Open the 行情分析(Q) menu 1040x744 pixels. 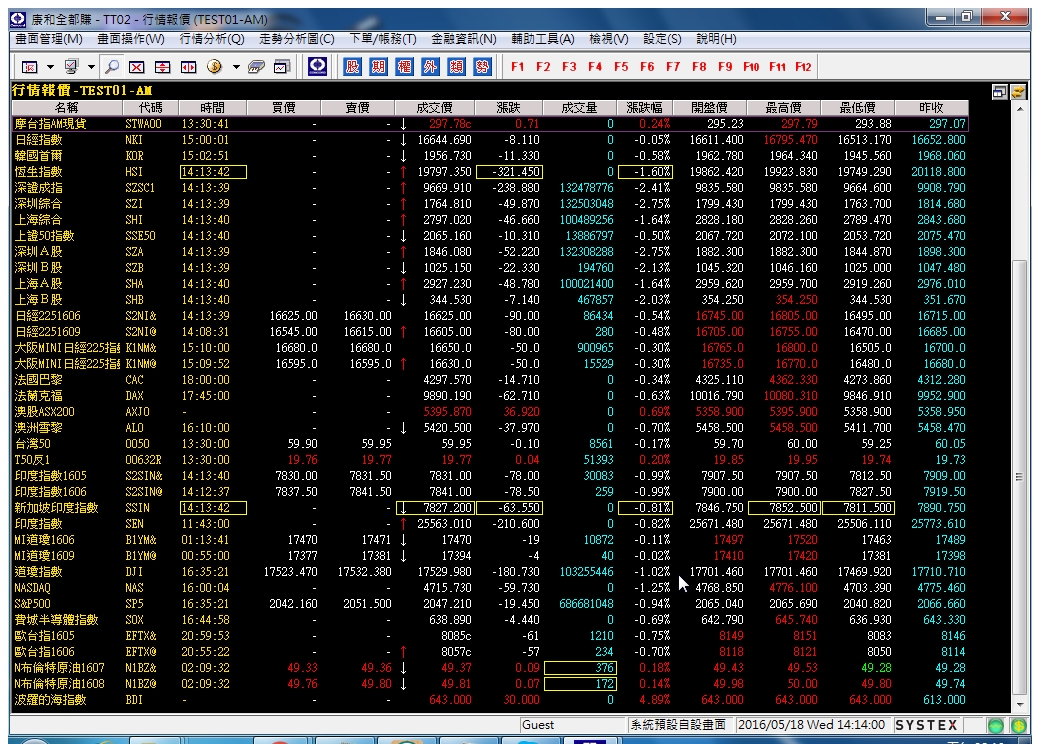212,39
